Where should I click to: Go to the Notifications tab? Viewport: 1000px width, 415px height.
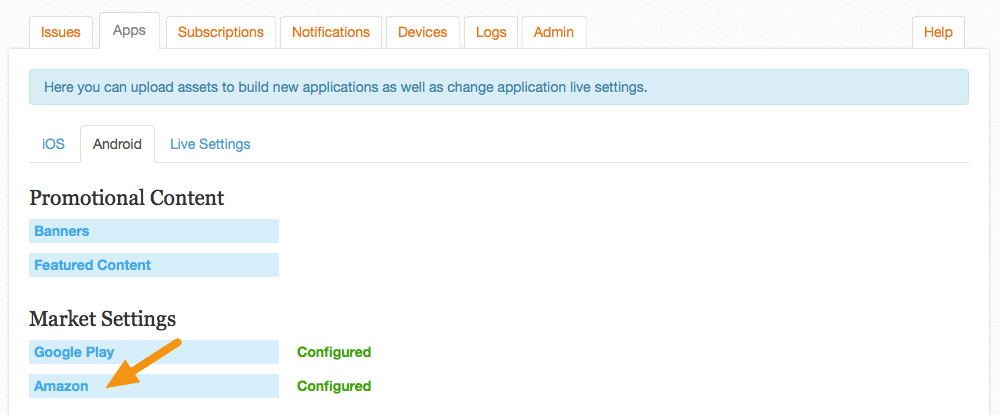pos(331,32)
